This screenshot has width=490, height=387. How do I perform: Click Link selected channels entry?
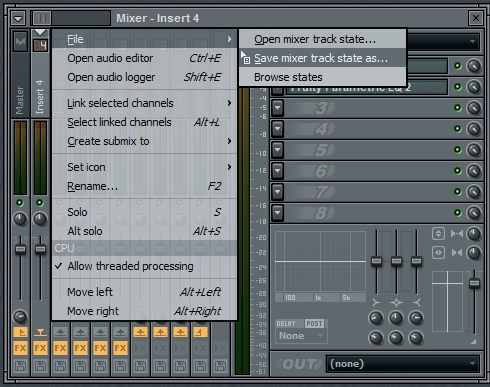point(144,103)
